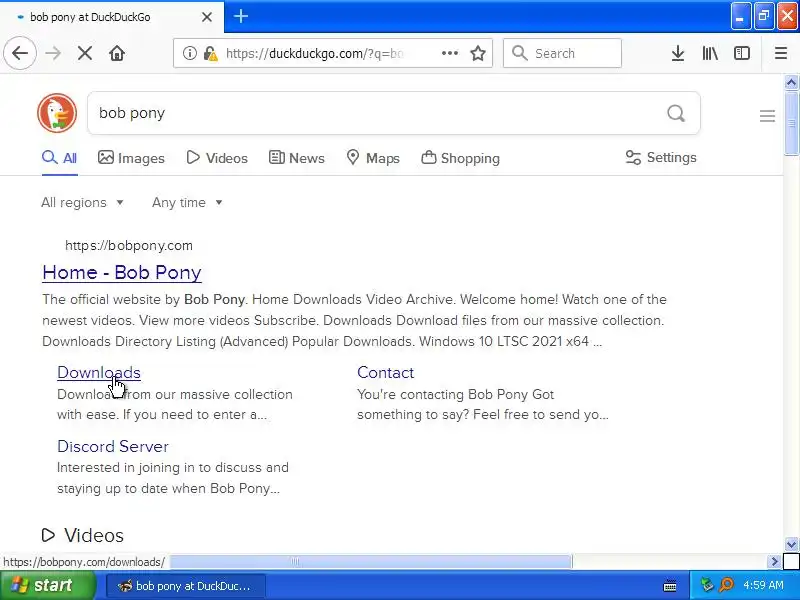Click the on-screen keyboard tray icon
800x600 pixels.
[670, 586]
